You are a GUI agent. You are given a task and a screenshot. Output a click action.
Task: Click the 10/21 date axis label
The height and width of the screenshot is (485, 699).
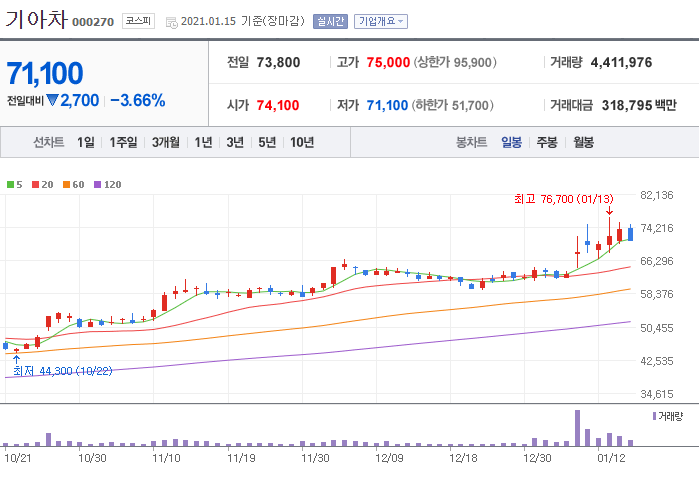(18, 458)
